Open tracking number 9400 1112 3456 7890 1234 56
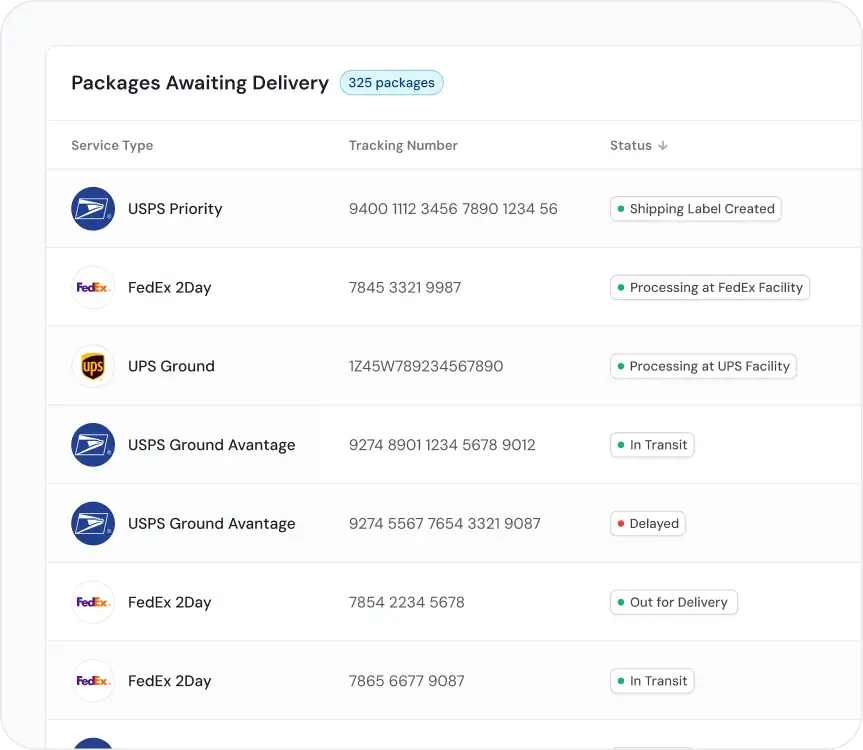Screen dimensions: 863x750 [x=453, y=209]
